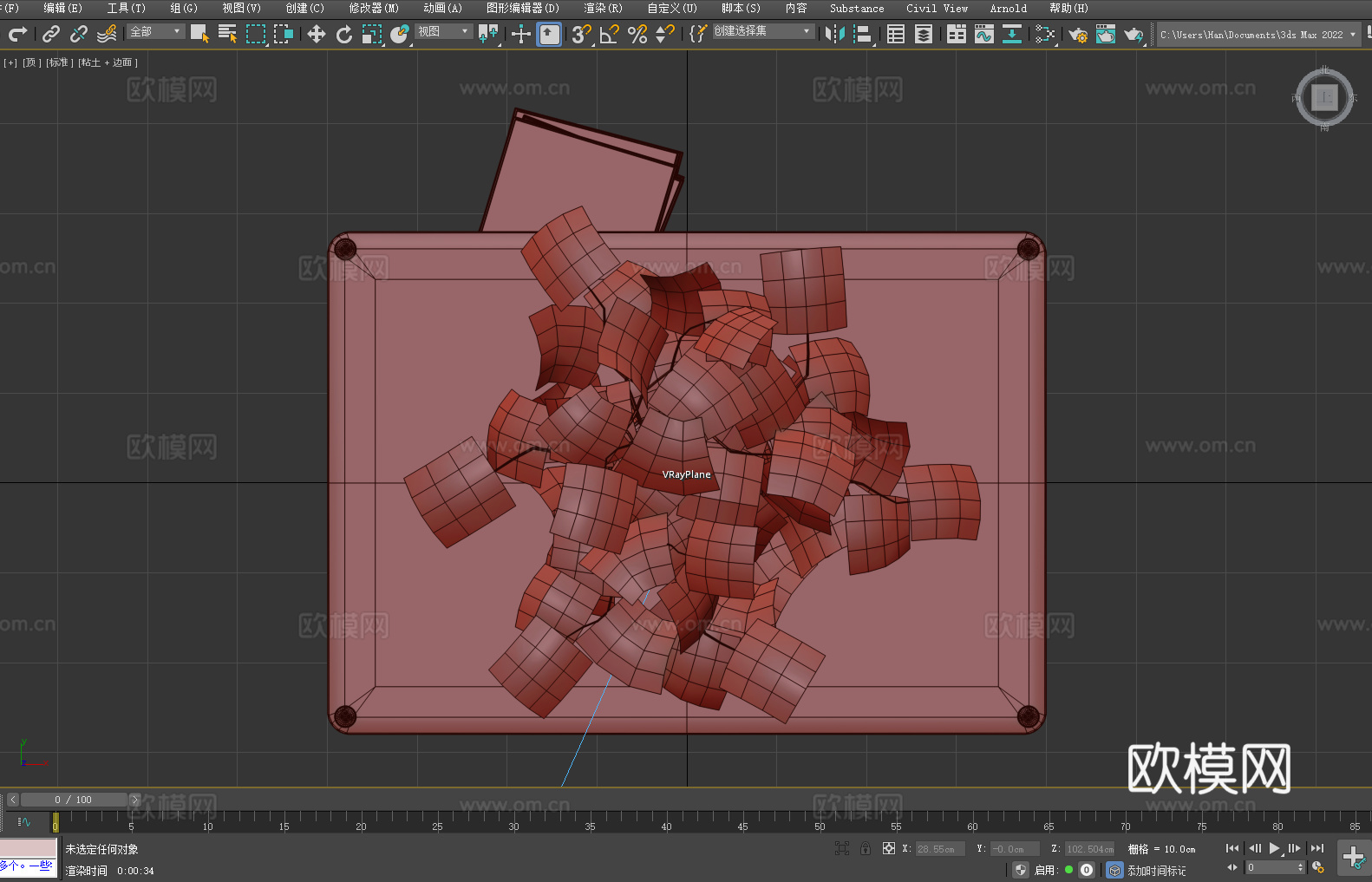This screenshot has width=1372, height=882.
Task: Open the [顶] viewport view label
Action: pyautogui.click(x=30, y=62)
